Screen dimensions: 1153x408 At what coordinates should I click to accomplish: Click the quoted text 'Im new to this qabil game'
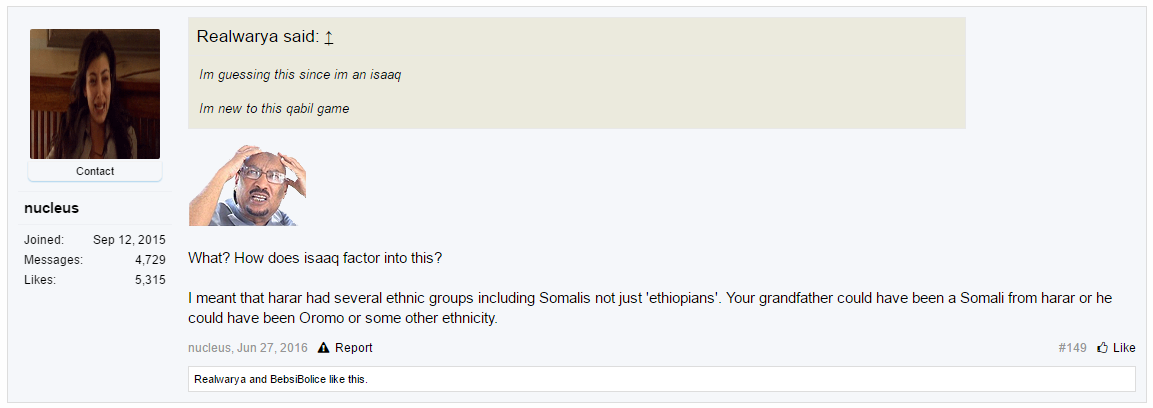pyautogui.click(x=274, y=109)
